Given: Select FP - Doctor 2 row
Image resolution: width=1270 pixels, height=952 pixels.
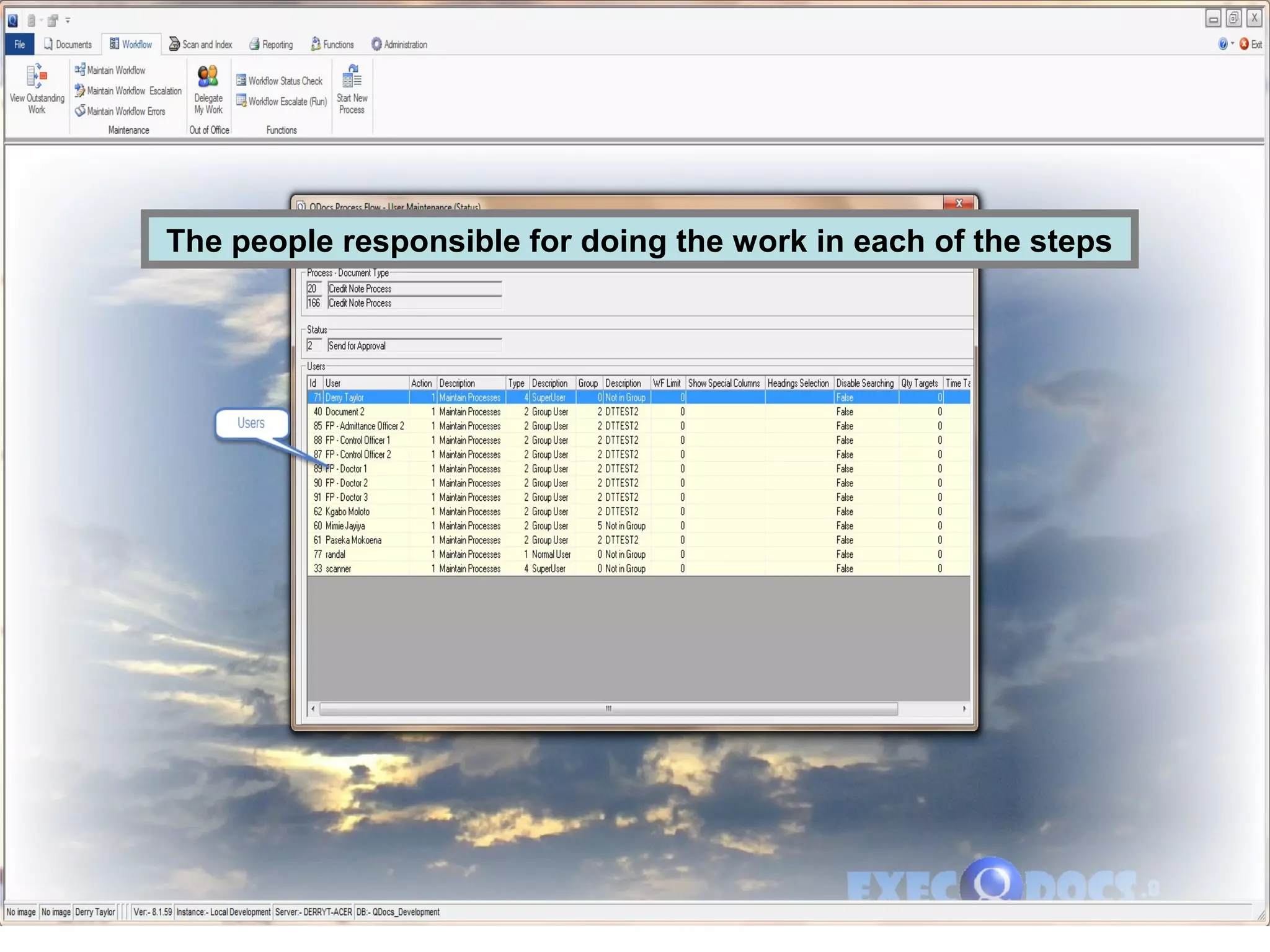Looking at the screenshot, I should coord(639,483).
